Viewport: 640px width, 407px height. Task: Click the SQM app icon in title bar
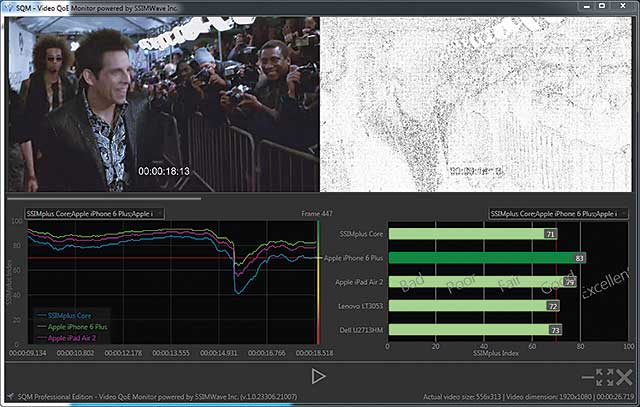8,8
